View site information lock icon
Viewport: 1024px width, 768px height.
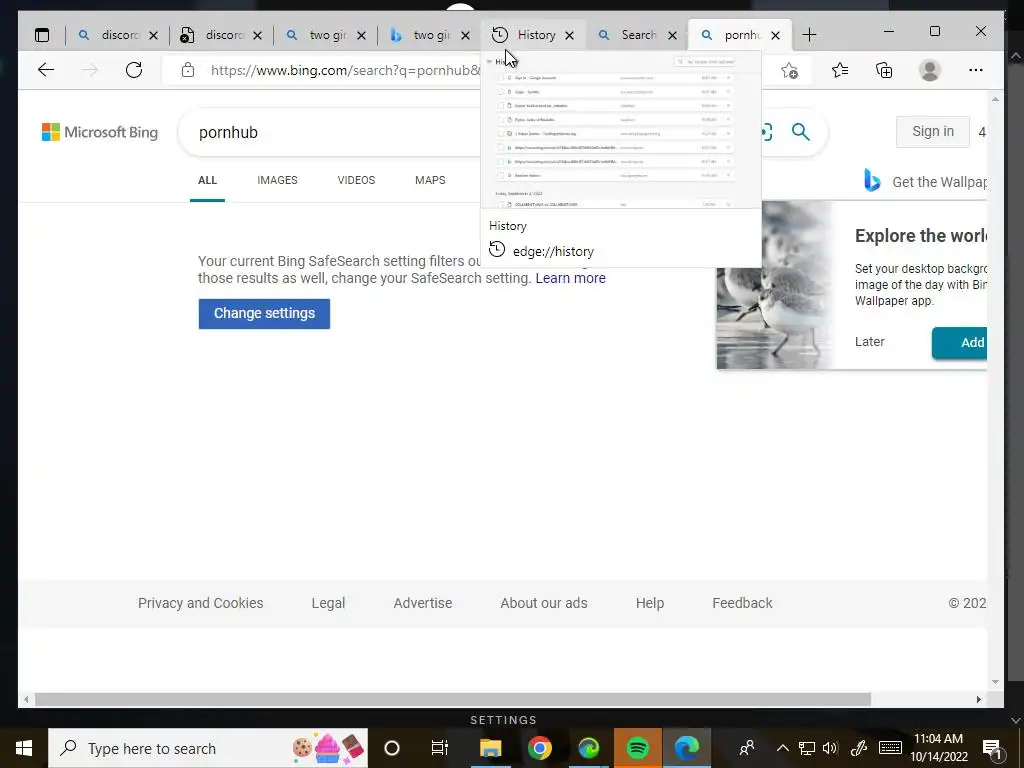tap(188, 70)
